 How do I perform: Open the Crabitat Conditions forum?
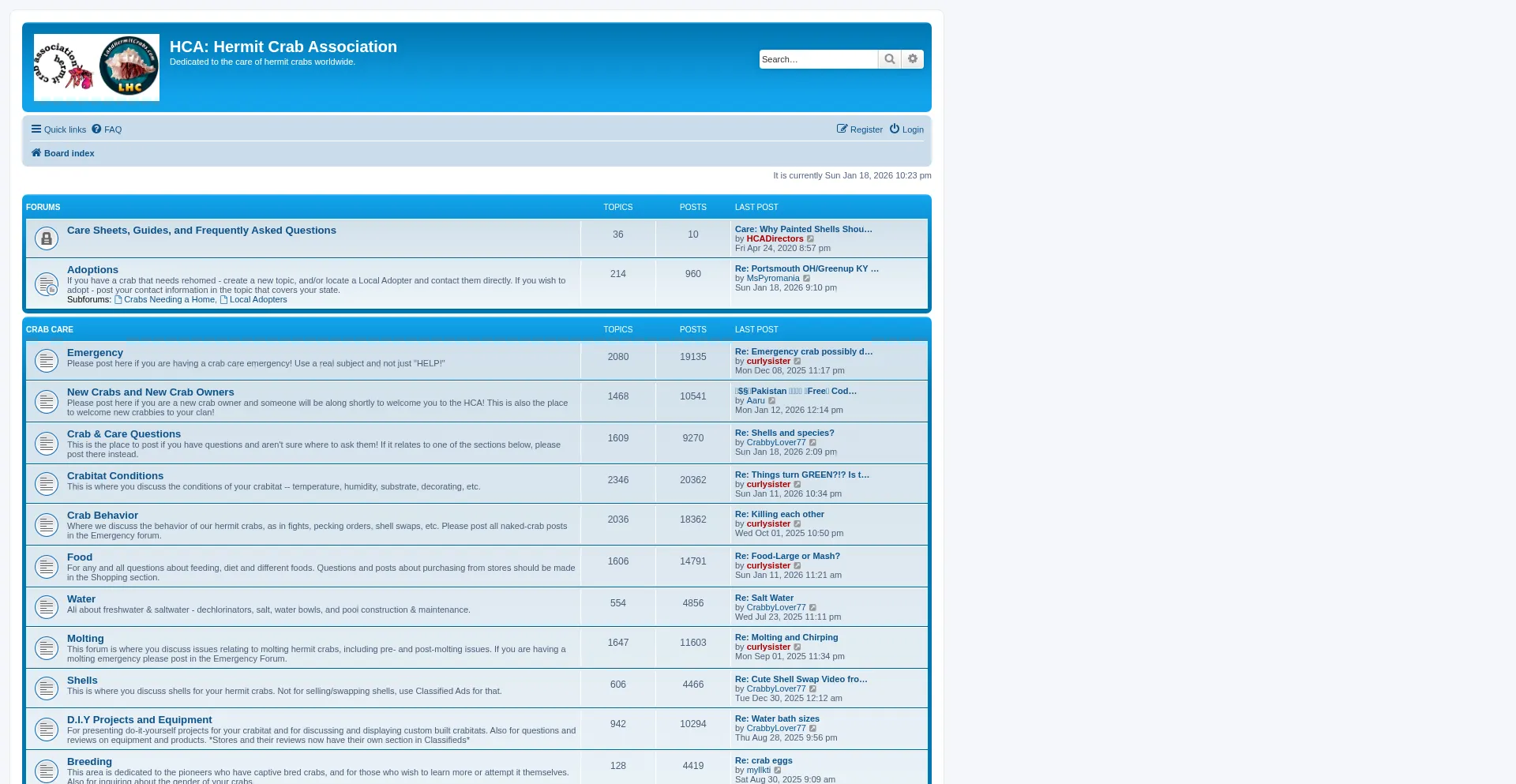[x=115, y=476]
